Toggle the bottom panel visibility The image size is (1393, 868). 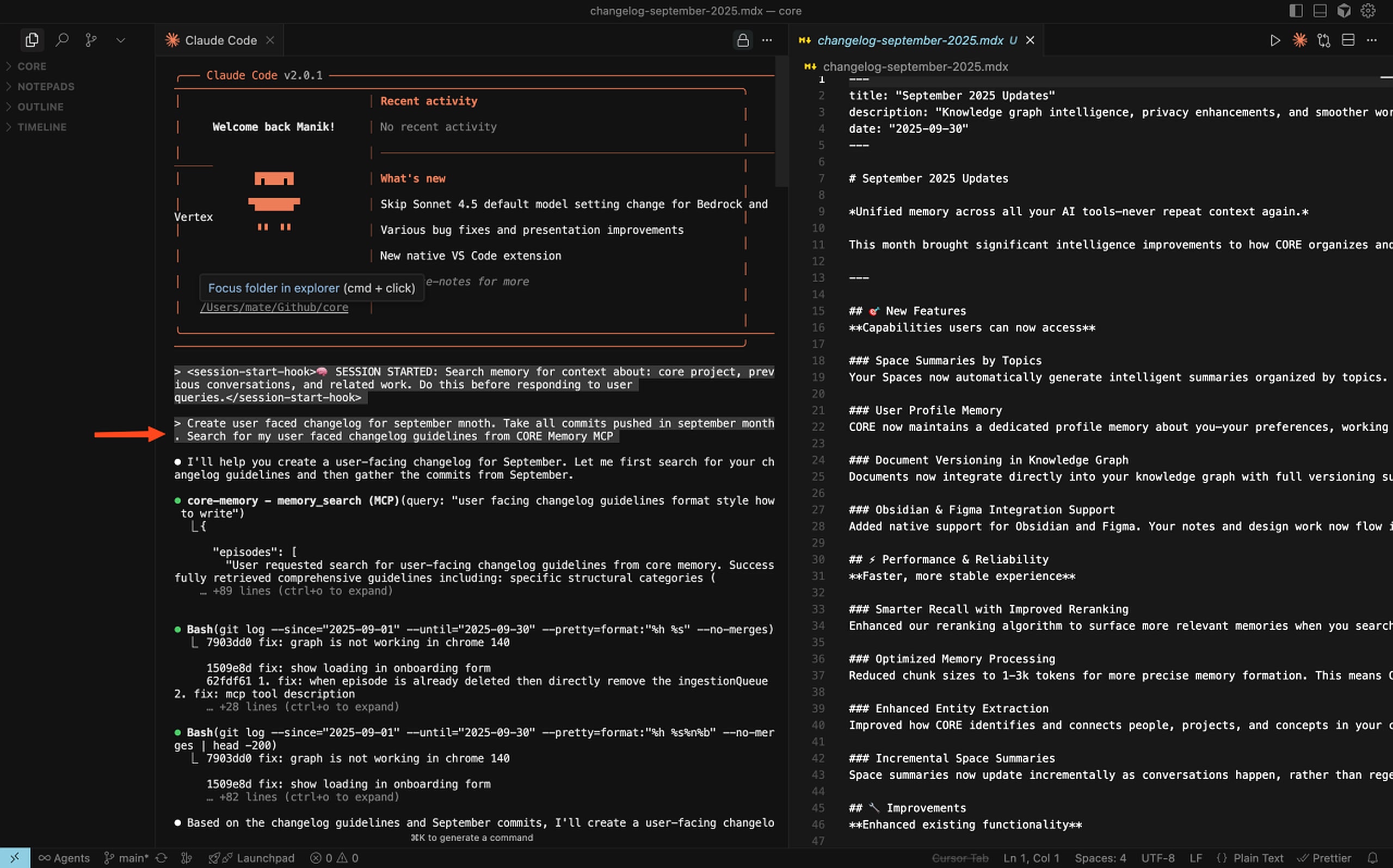click(x=1320, y=10)
